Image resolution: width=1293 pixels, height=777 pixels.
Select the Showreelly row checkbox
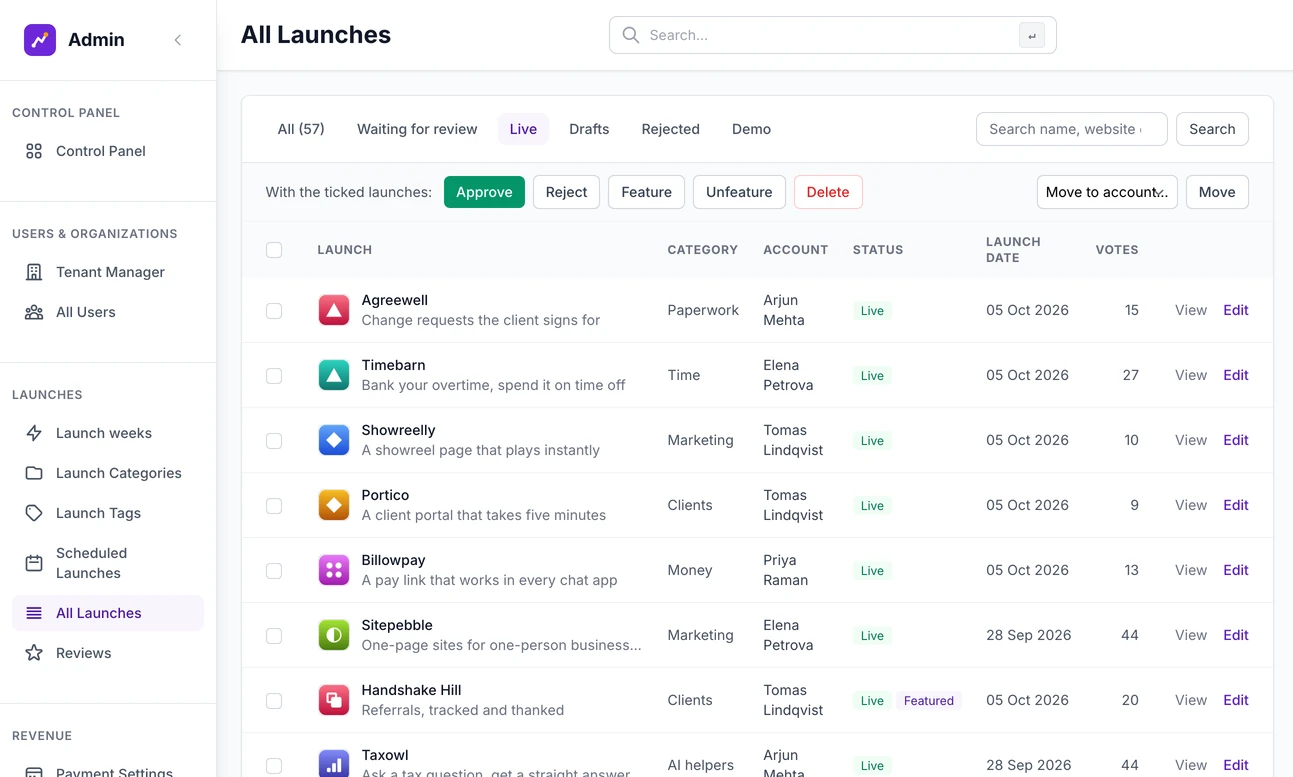tap(274, 441)
